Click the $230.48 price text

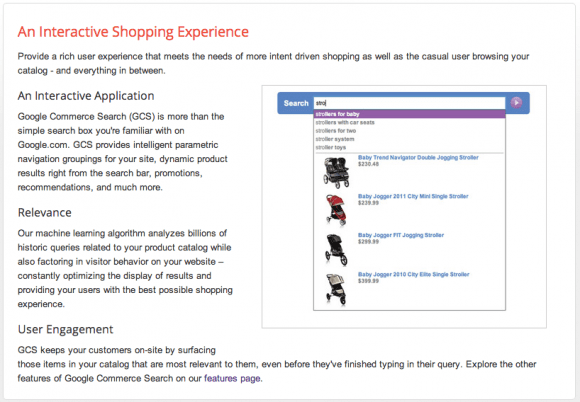click(368, 164)
